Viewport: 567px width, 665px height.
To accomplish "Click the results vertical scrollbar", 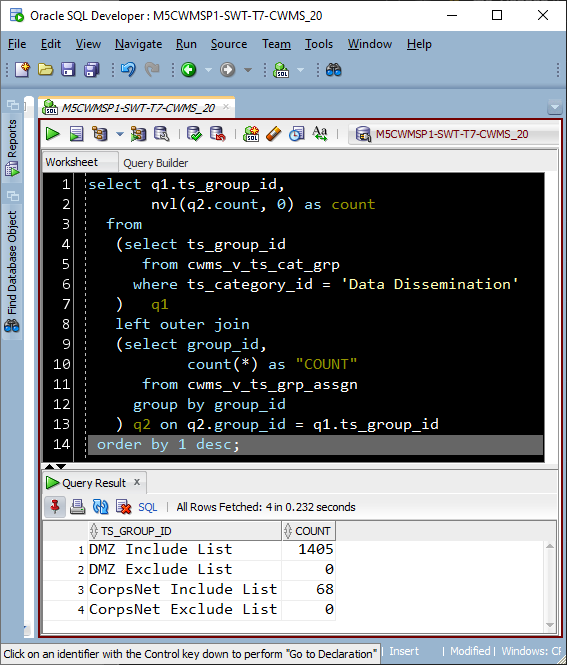I will (550, 585).
